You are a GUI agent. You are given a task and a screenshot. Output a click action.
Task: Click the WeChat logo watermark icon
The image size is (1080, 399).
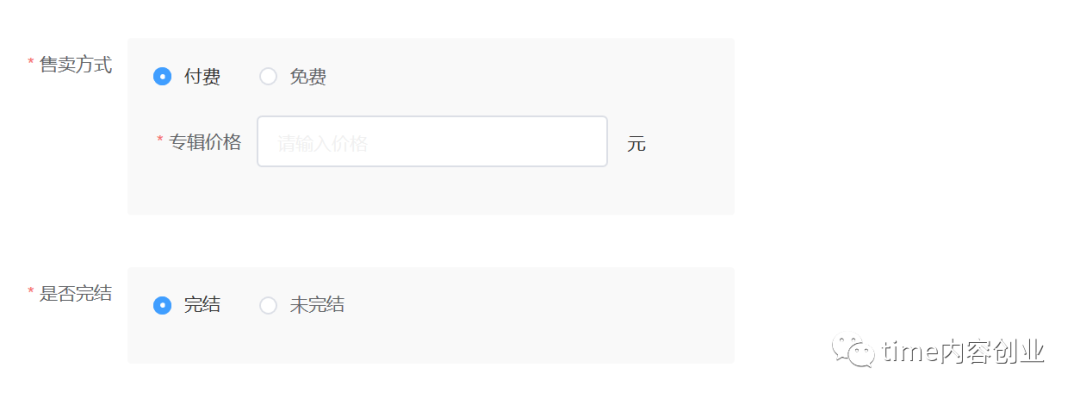[x=853, y=351]
